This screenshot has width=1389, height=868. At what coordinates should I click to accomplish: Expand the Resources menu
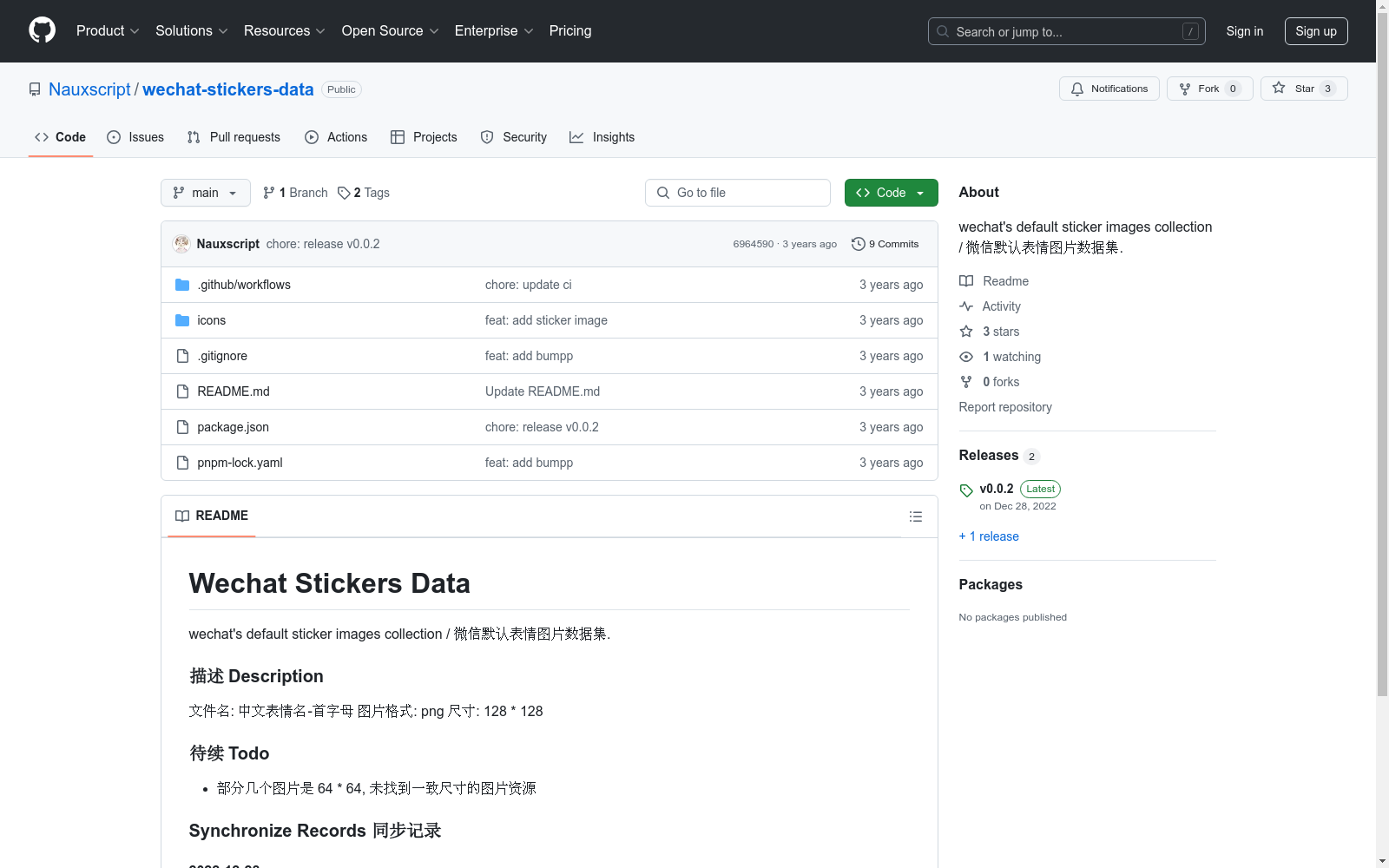coord(285,31)
